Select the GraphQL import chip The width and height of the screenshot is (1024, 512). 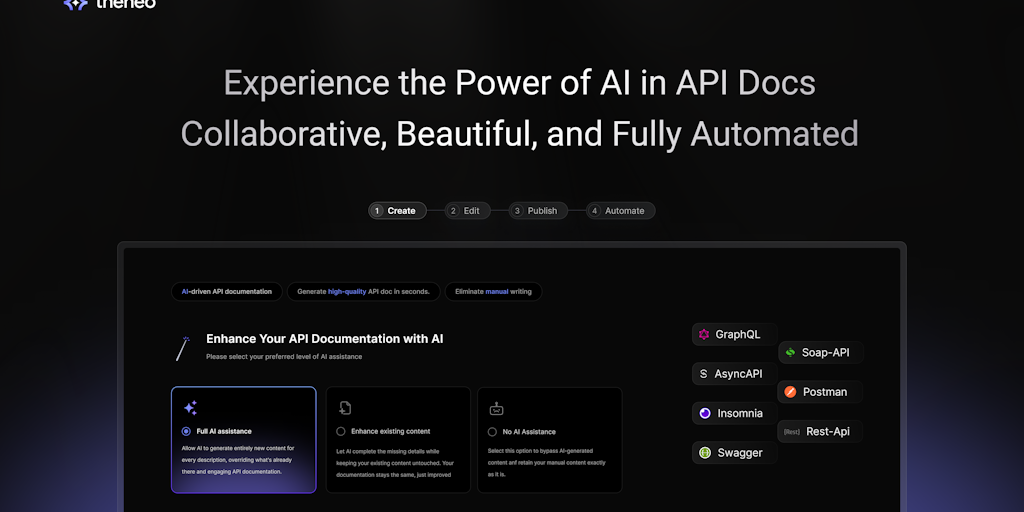(x=734, y=334)
